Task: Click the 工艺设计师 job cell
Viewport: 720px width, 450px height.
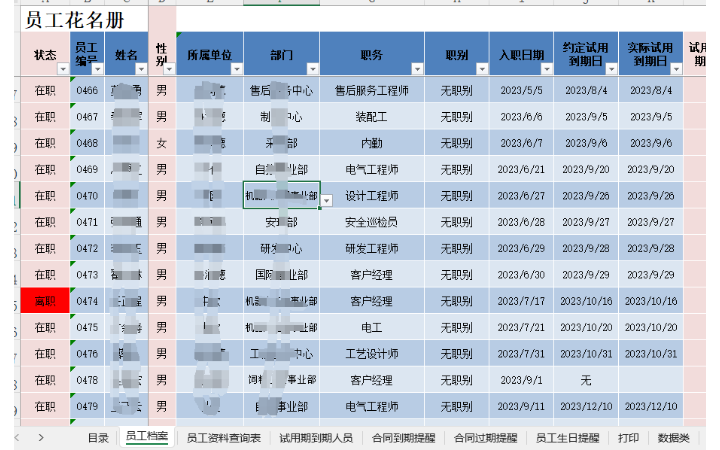Action: (x=372, y=354)
